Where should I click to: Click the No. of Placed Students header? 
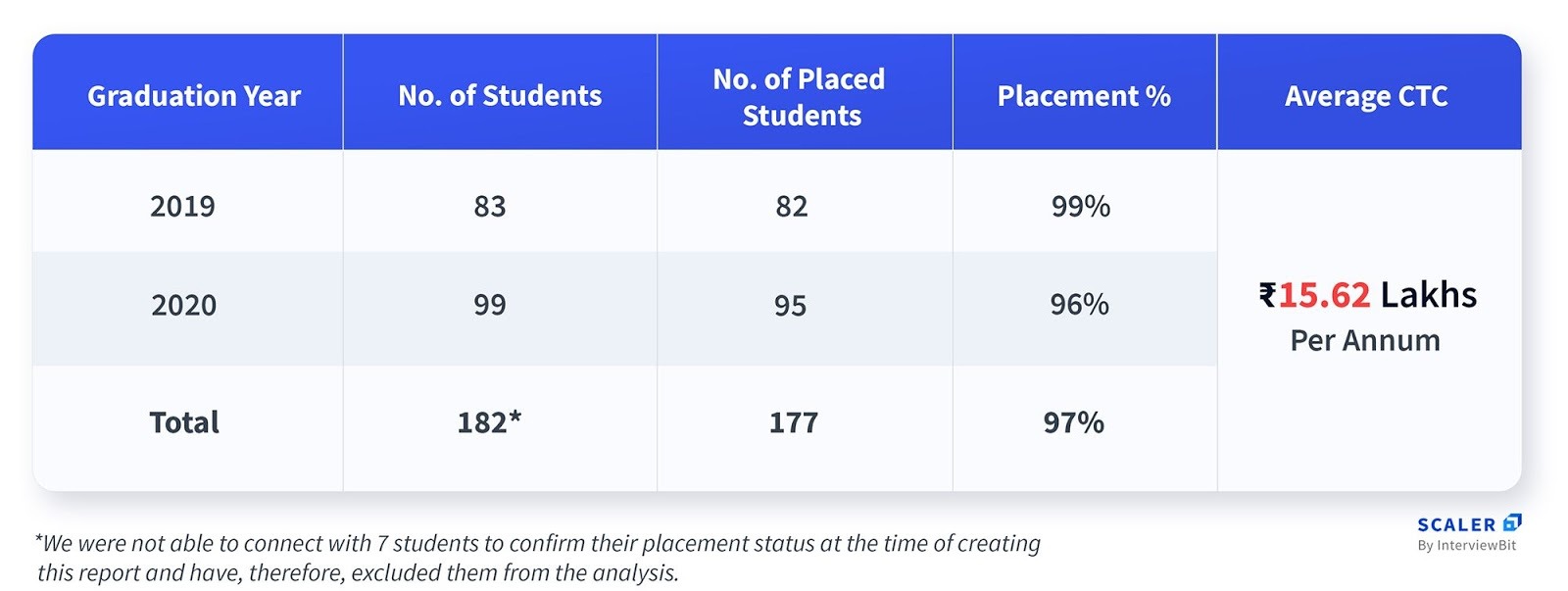point(800,97)
